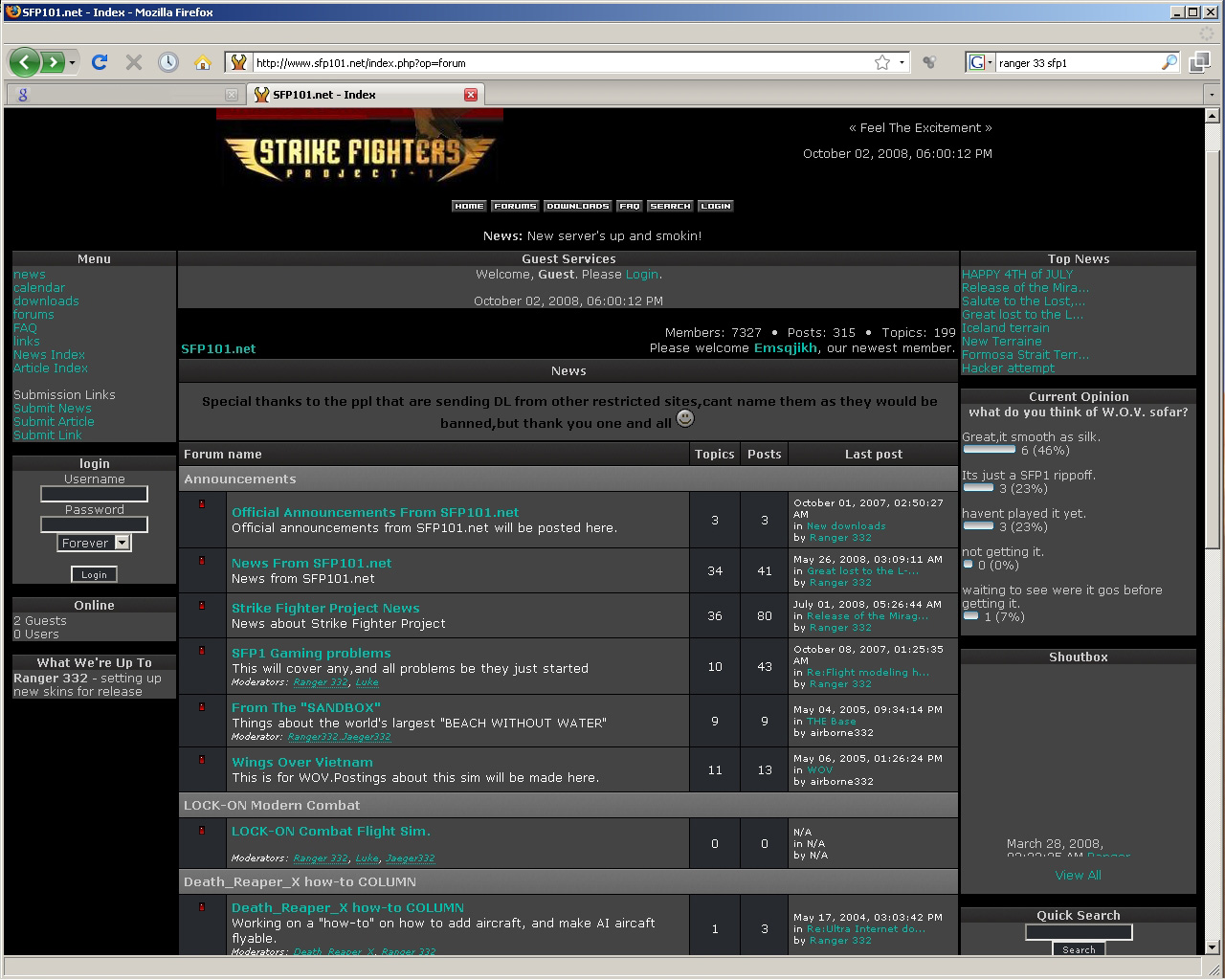Open the SFP101.net breadcrumb link
The width and height of the screenshot is (1225, 980).
click(x=218, y=348)
